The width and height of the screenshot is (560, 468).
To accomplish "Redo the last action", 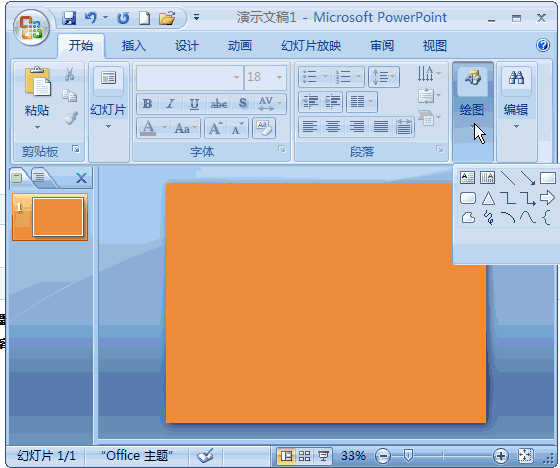I will [123, 18].
